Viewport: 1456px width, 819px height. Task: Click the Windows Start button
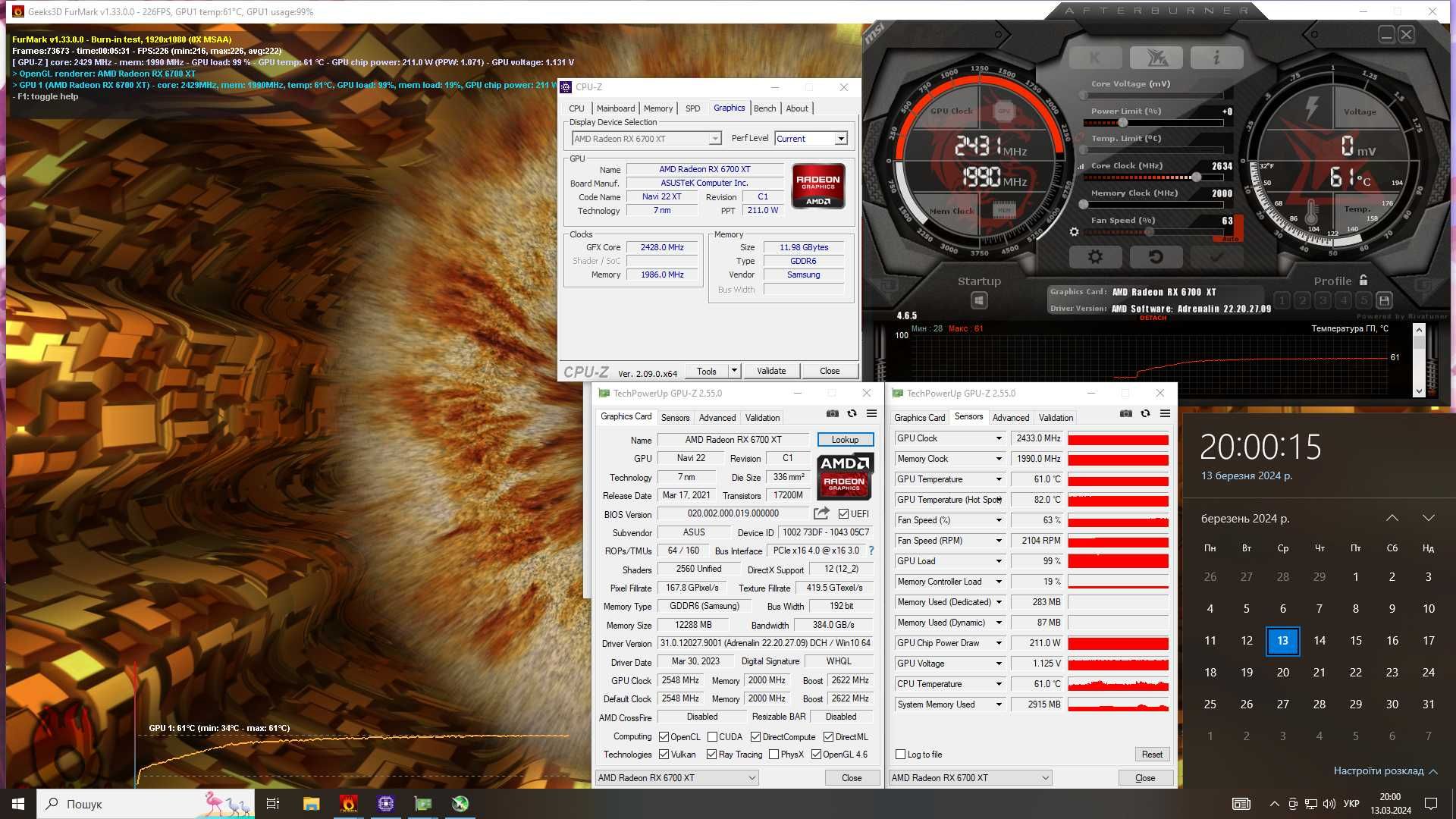pos(18,804)
